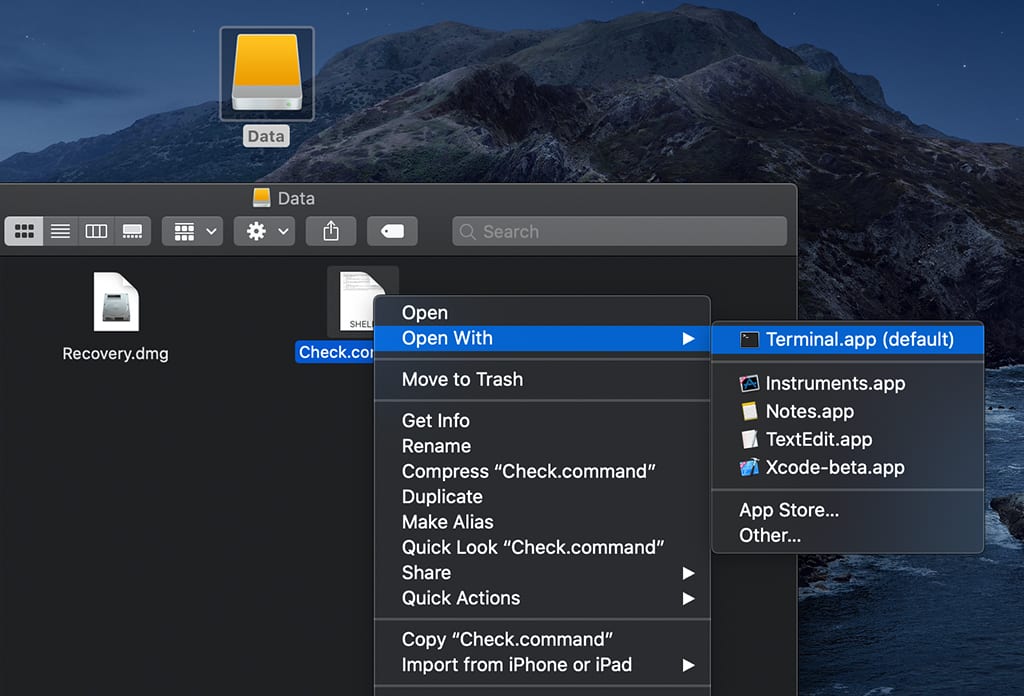Choose Quick Look "Check.command"

[542, 547]
